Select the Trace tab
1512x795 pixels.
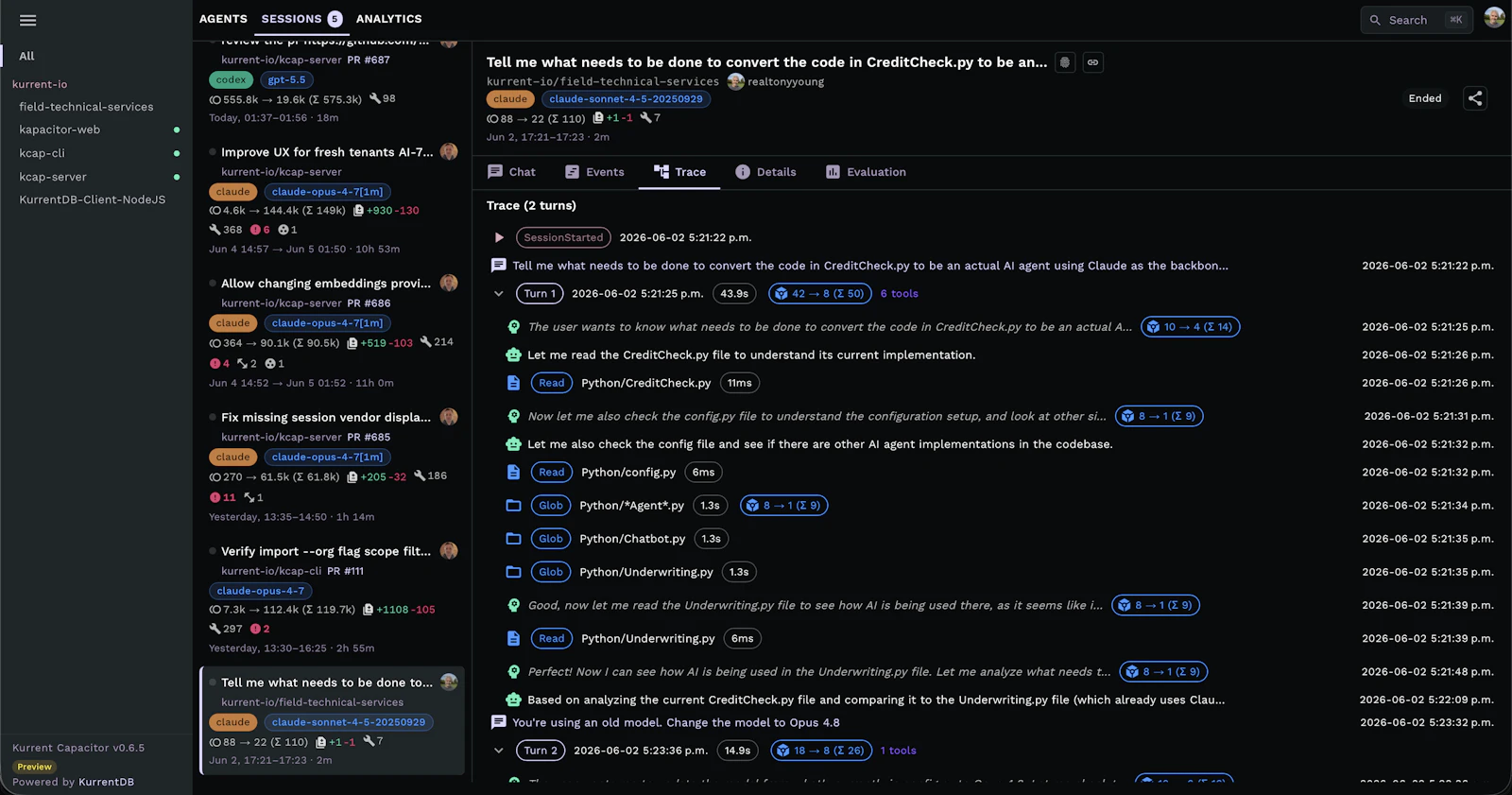click(x=679, y=172)
